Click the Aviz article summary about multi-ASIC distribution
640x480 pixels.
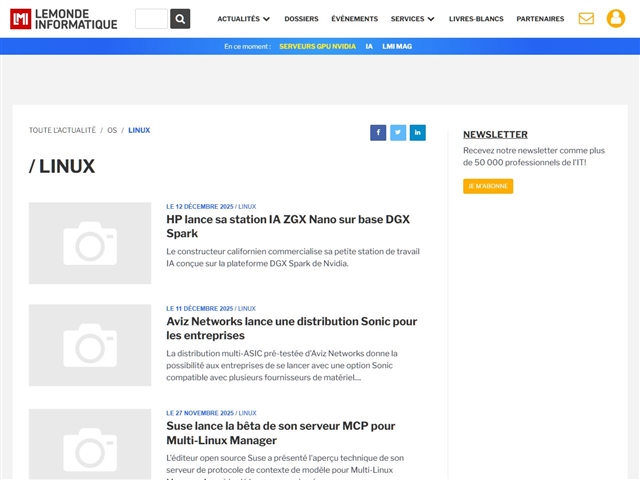point(282,365)
